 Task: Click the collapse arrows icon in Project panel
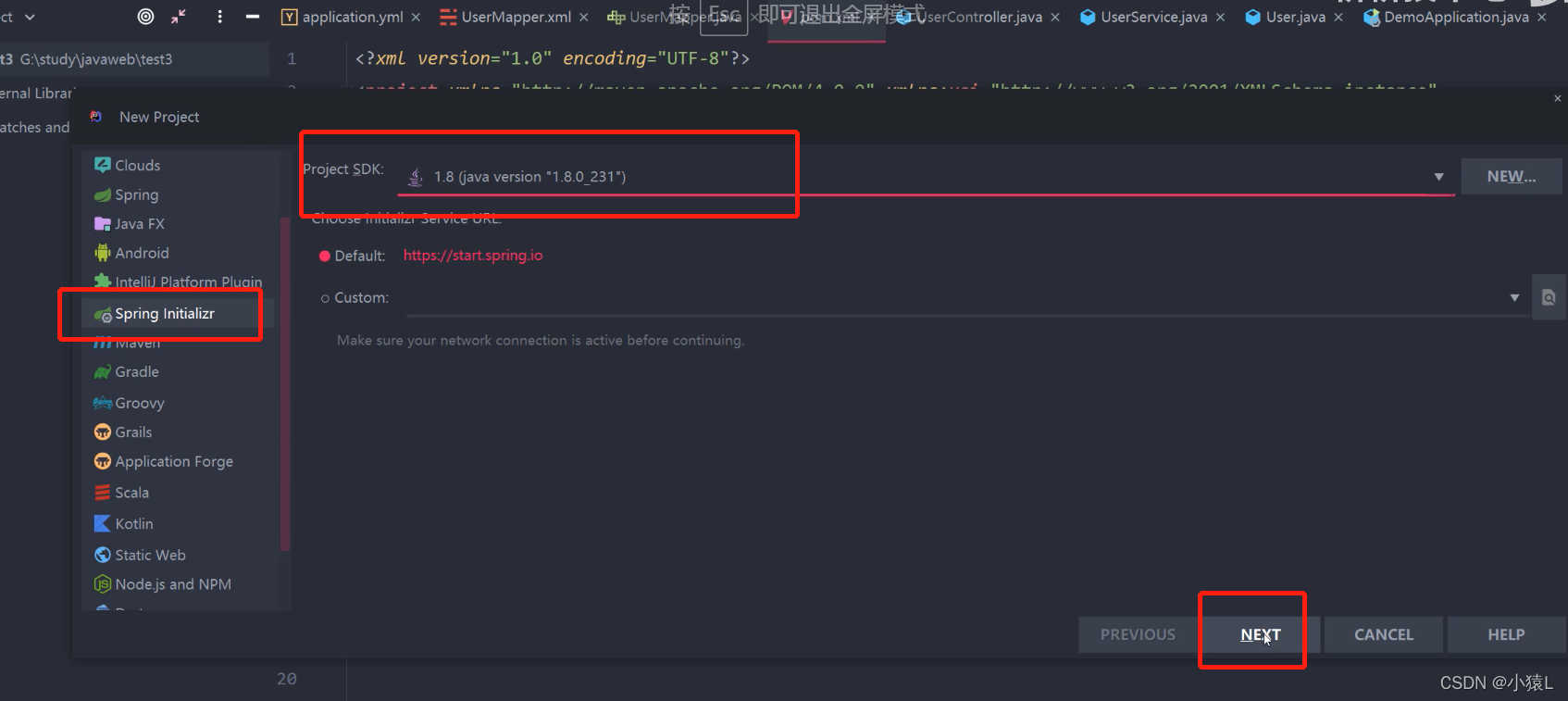pos(179,16)
